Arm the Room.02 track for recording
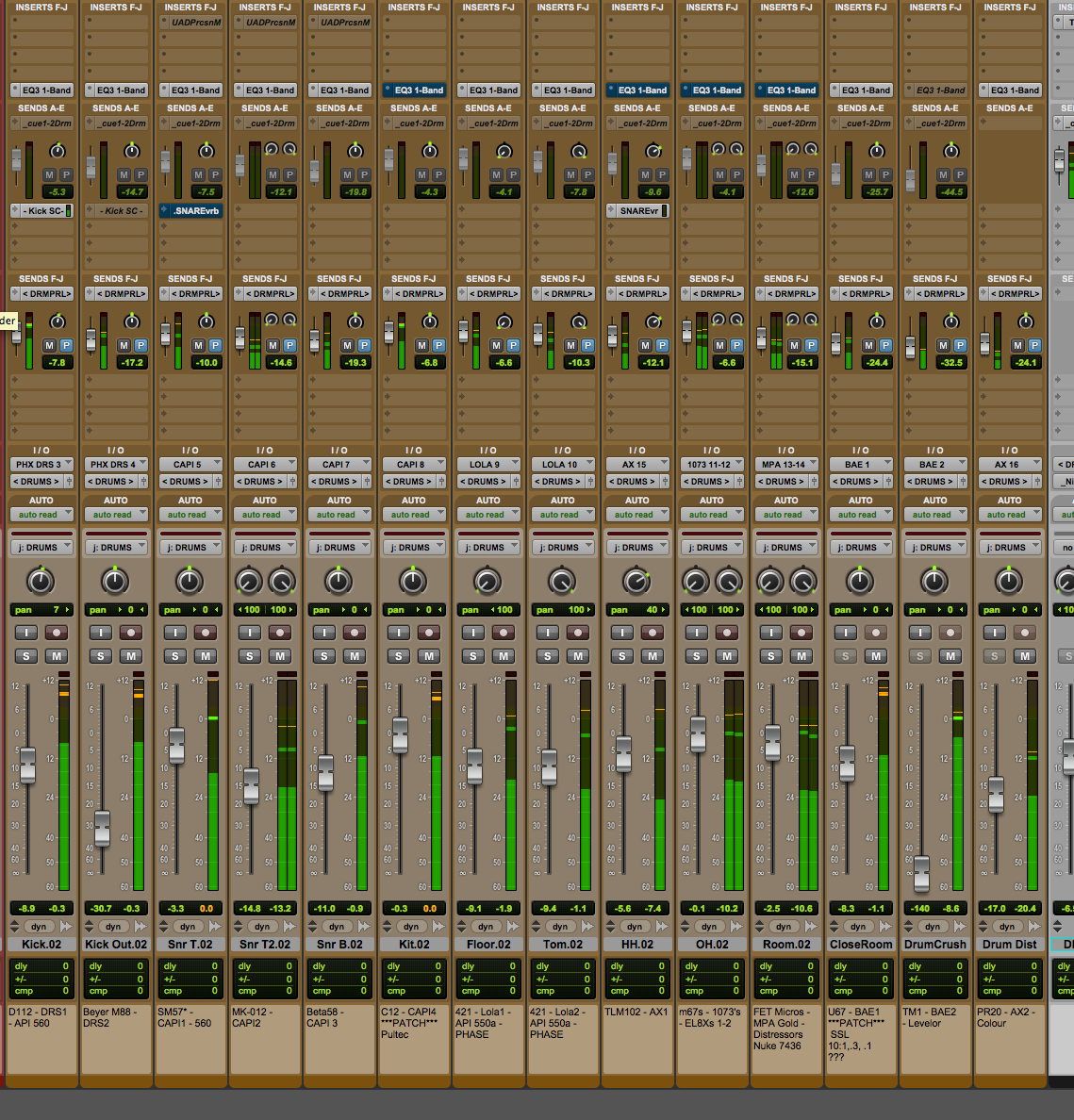 coord(801,633)
